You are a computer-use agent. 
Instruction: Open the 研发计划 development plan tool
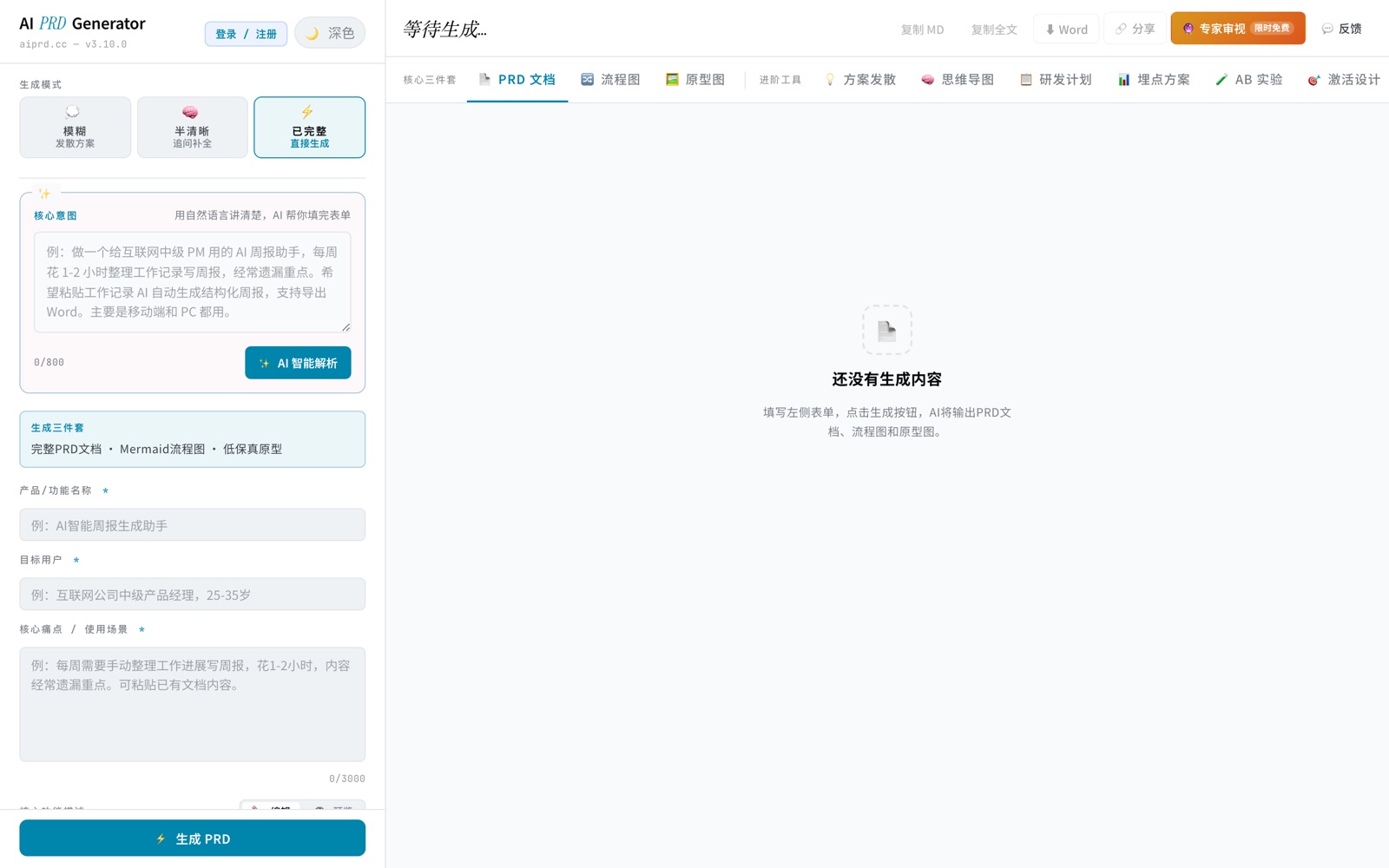click(1055, 79)
